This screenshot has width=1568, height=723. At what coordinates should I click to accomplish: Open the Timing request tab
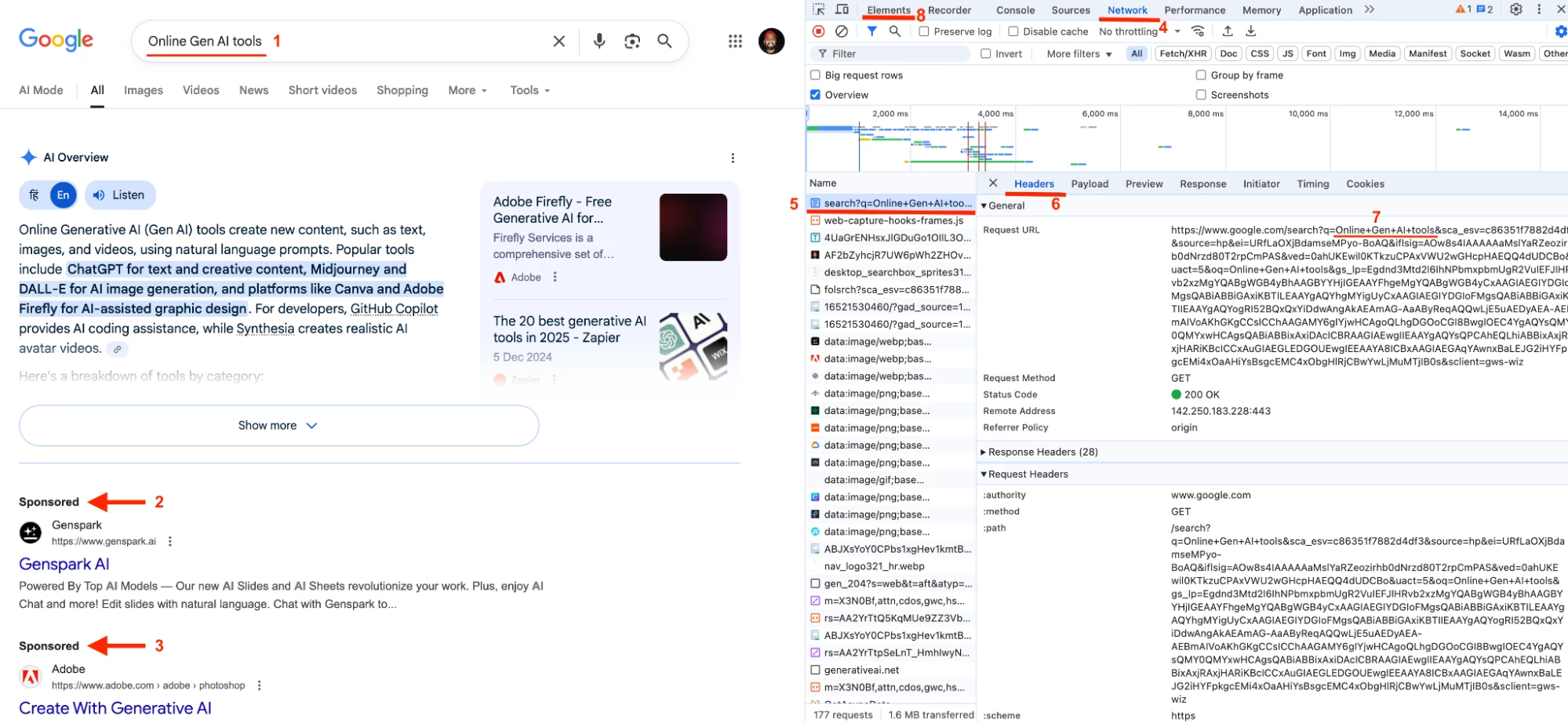coord(1312,183)
